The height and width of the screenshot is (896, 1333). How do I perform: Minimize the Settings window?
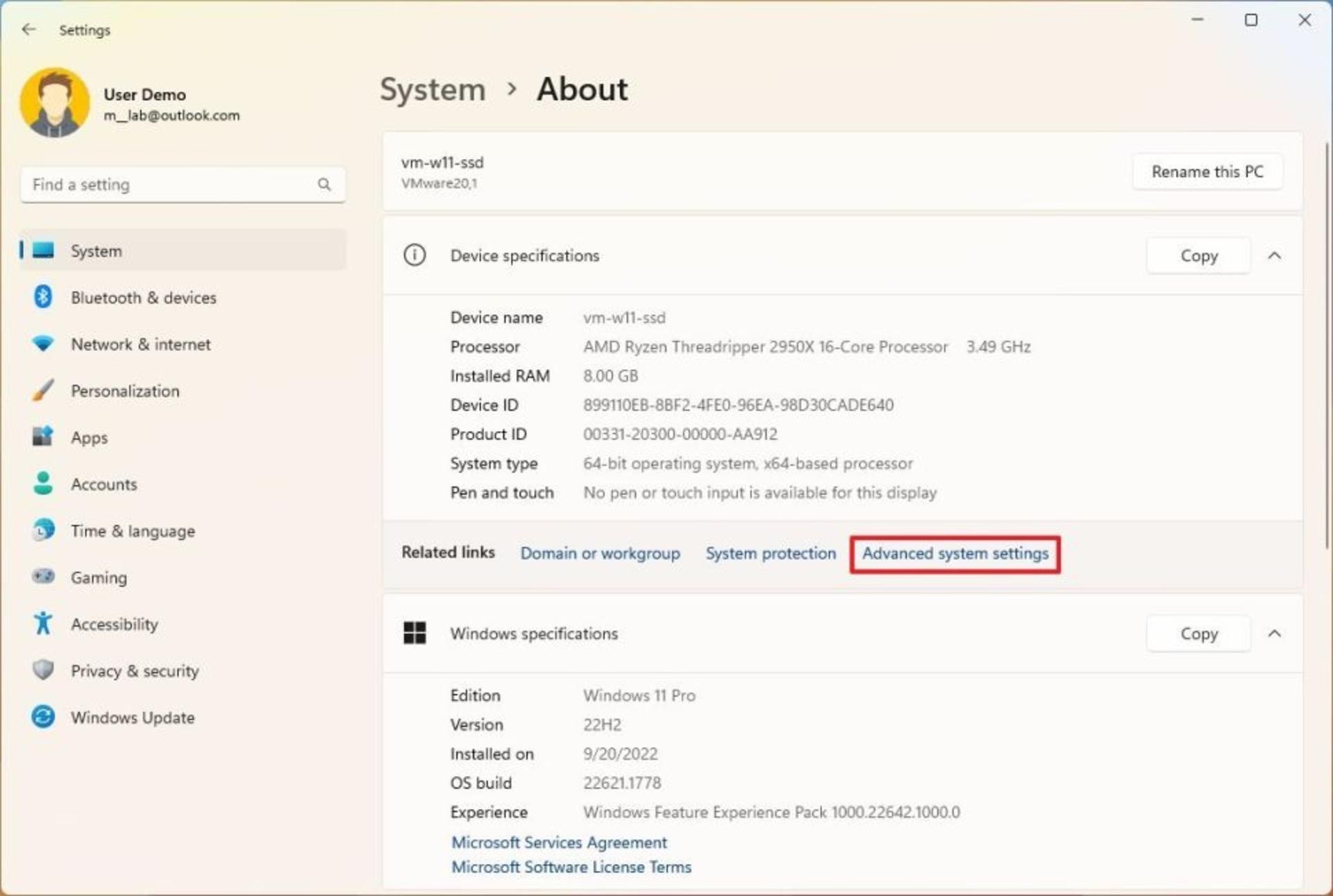(x=1197, y=20)
